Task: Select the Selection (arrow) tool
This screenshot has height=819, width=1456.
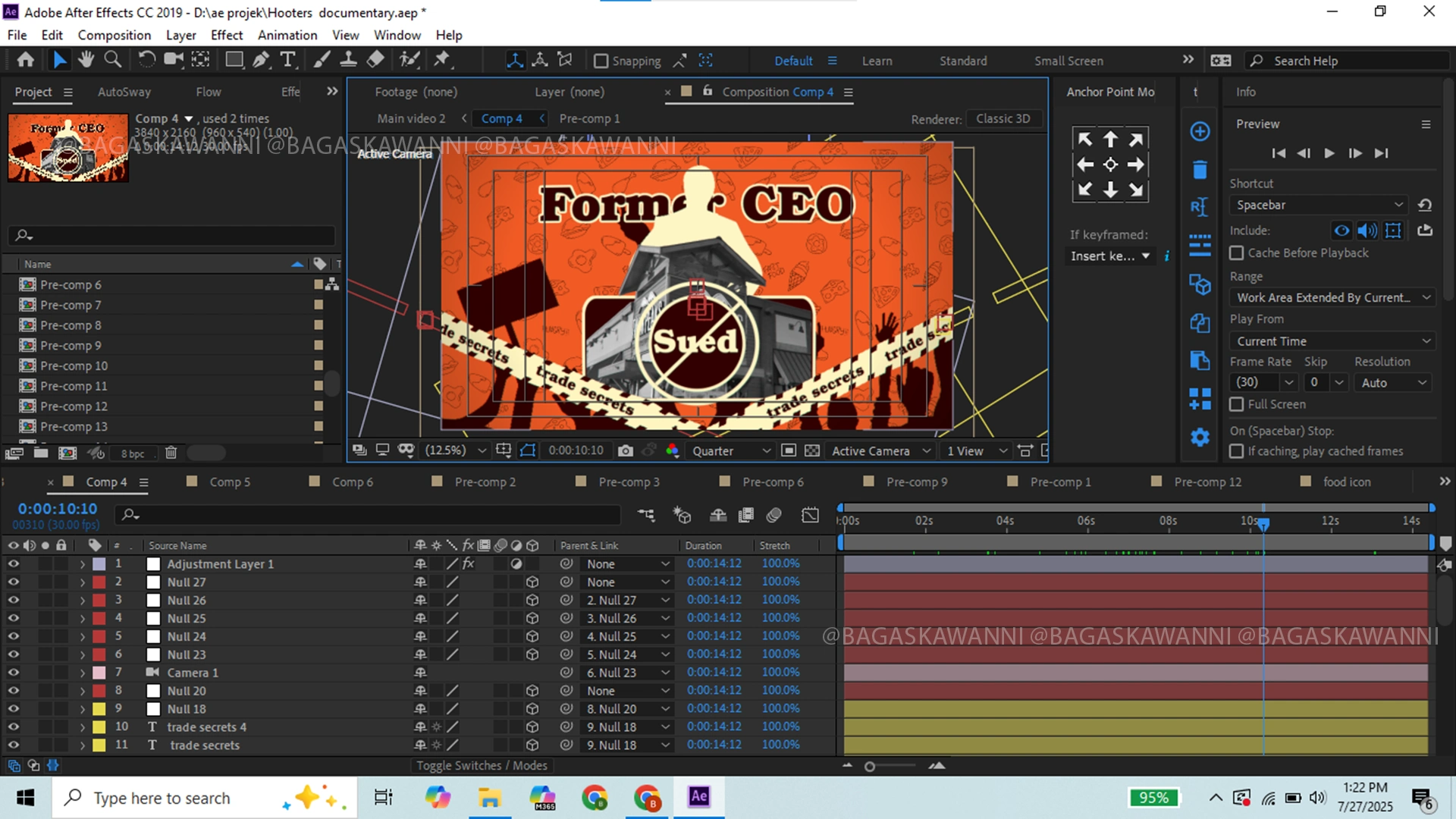Action: [59, 60]
